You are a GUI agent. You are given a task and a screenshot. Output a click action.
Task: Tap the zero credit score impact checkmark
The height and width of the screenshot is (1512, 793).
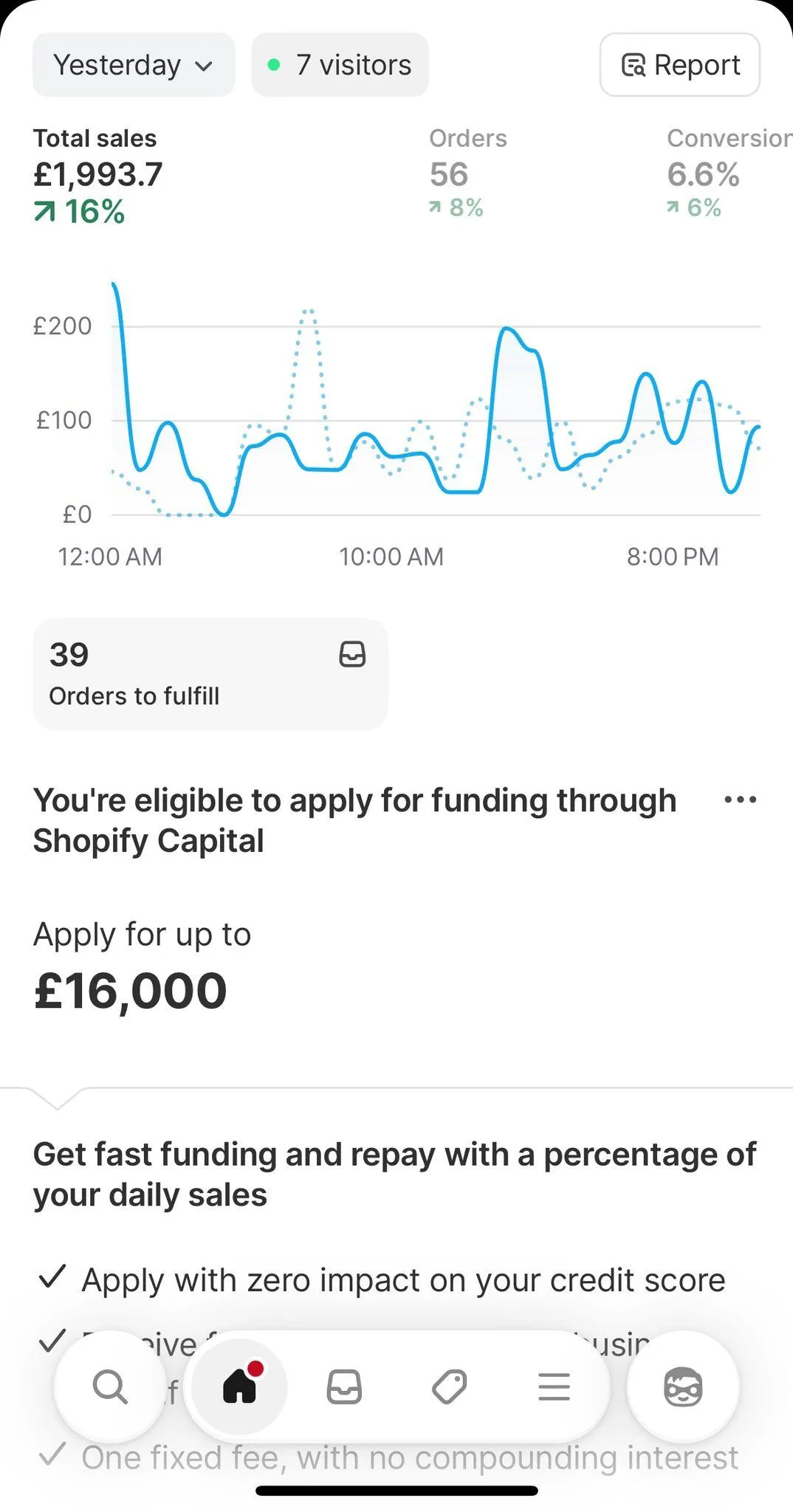(x=52, y=1276)
